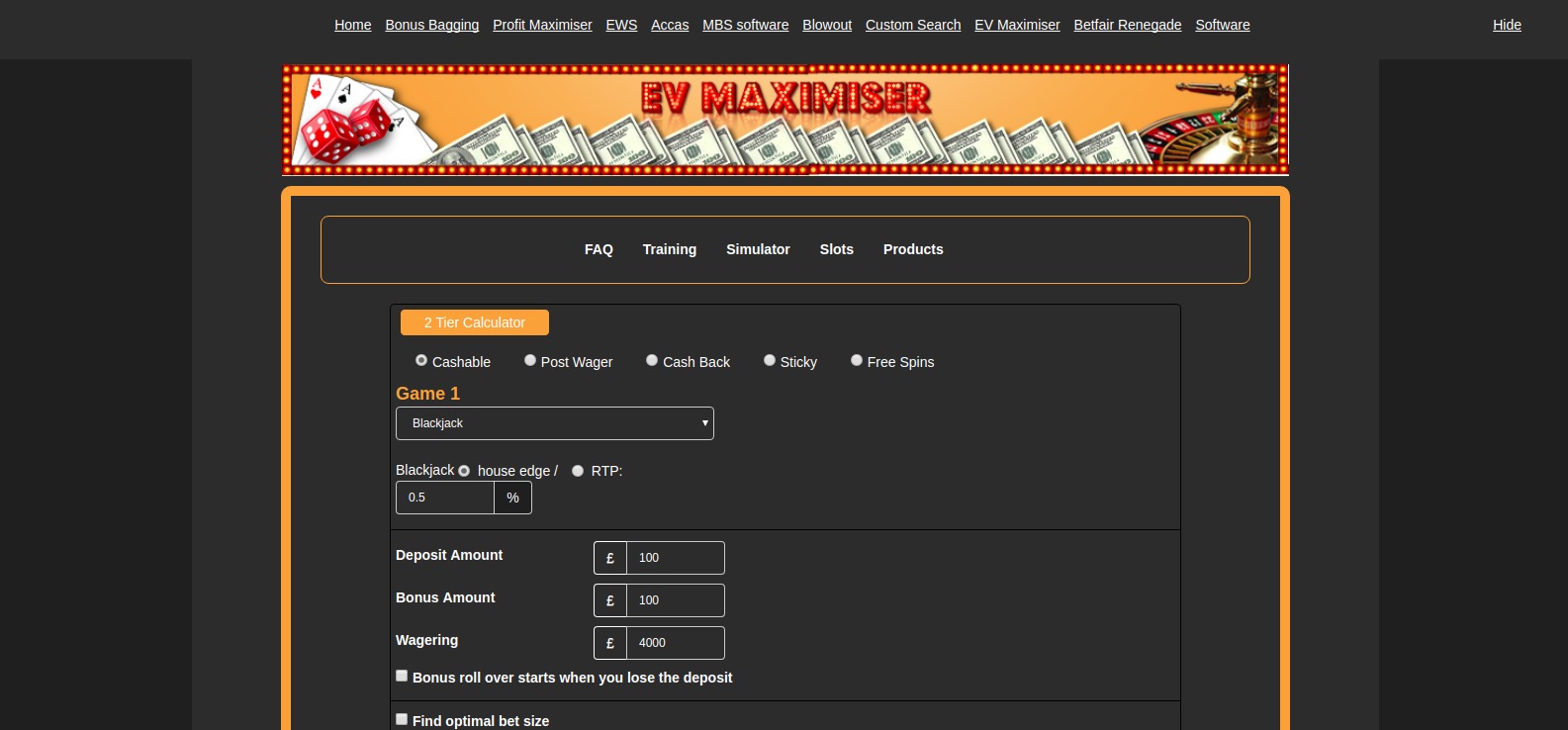
Task: Go to Bonus Bagging page
Action: click(432, 25)
